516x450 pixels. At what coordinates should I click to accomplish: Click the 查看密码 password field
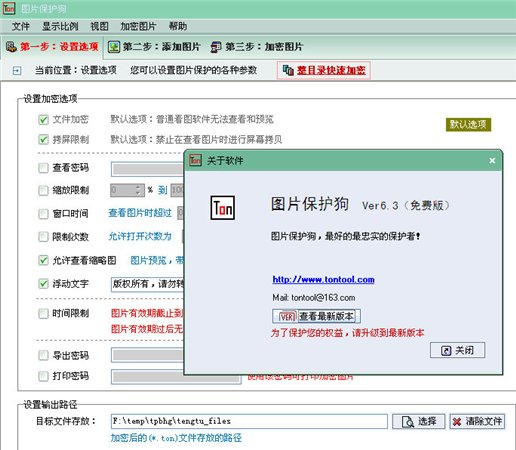147,169
